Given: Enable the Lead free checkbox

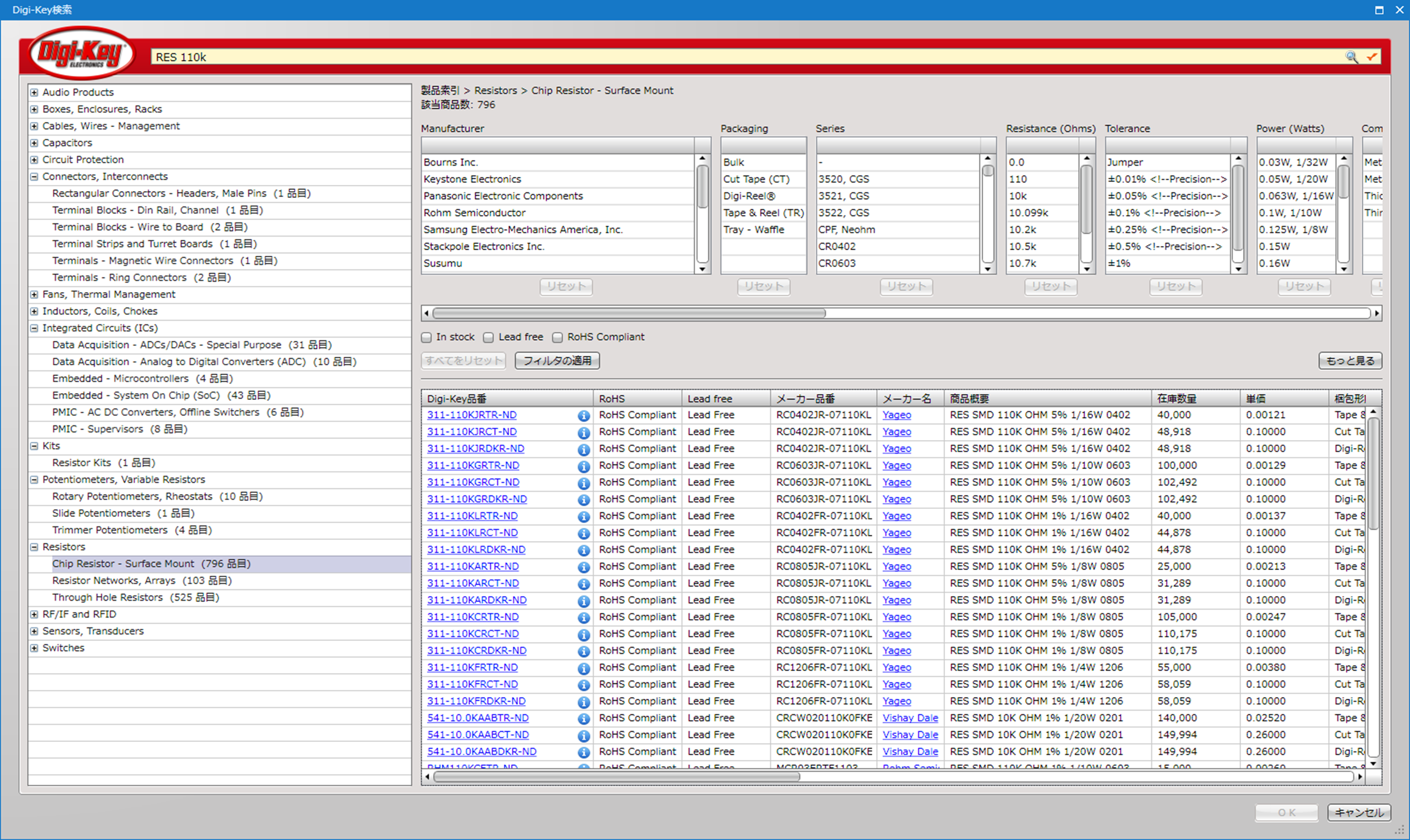Looking at the screenshot, I should (488, 337).
